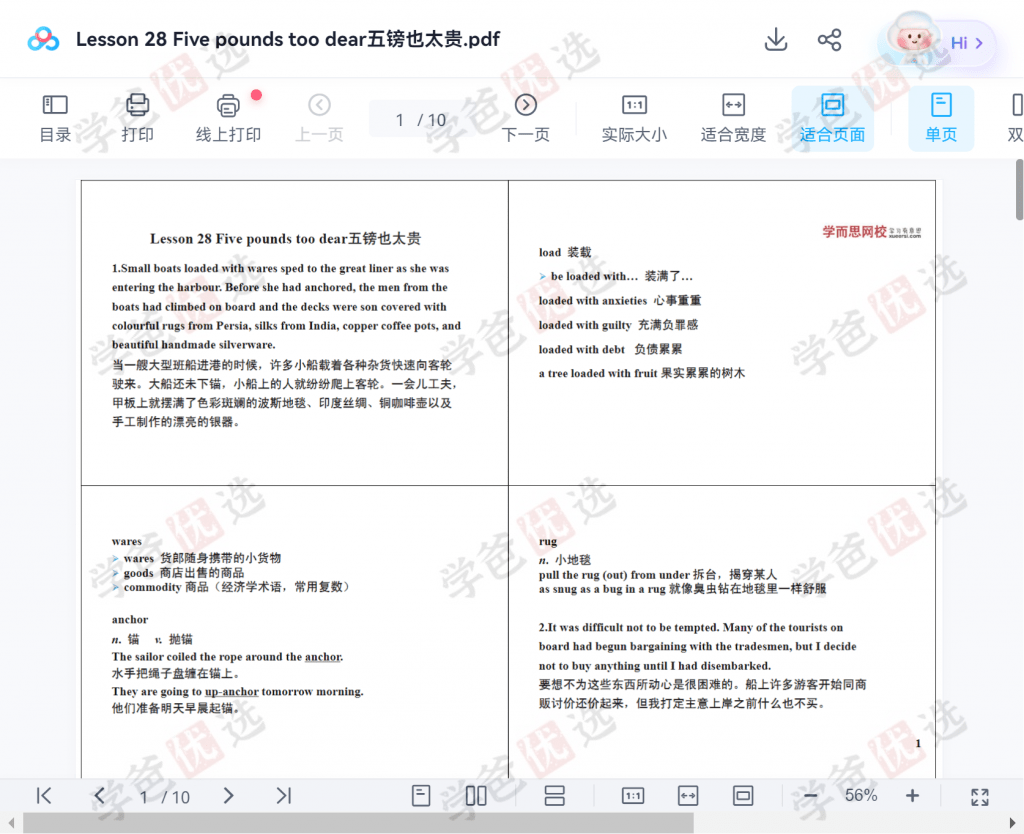This screenshot has width=1024, height=834.
Task: Share the document
Action: 829,40
